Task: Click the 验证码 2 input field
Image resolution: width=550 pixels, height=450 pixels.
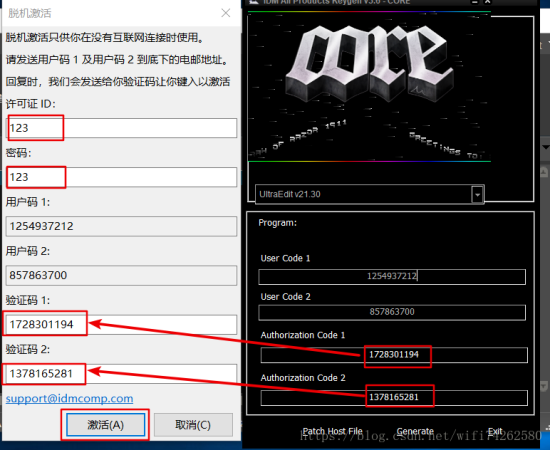Action: pyautogui.click(x=121, y=374)
